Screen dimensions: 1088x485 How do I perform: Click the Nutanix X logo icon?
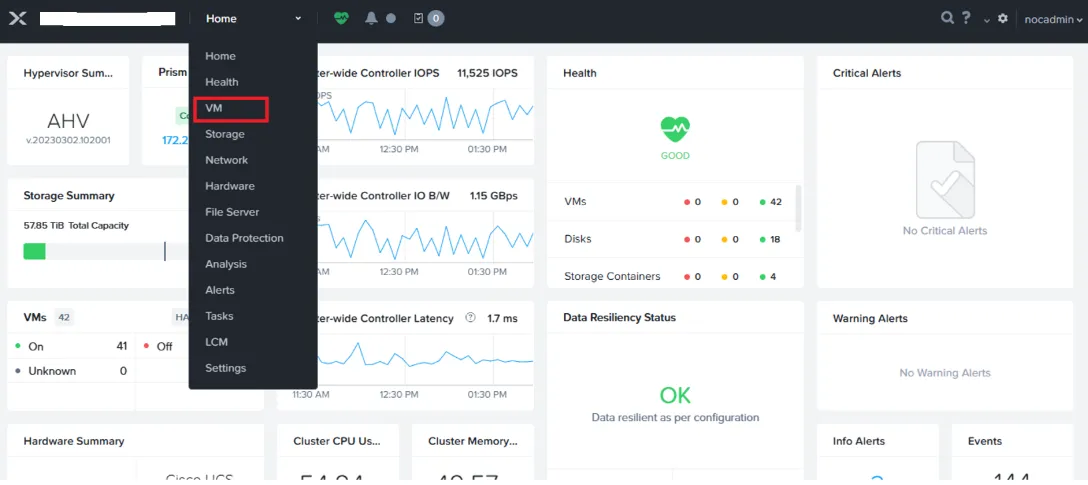point(18,19)
